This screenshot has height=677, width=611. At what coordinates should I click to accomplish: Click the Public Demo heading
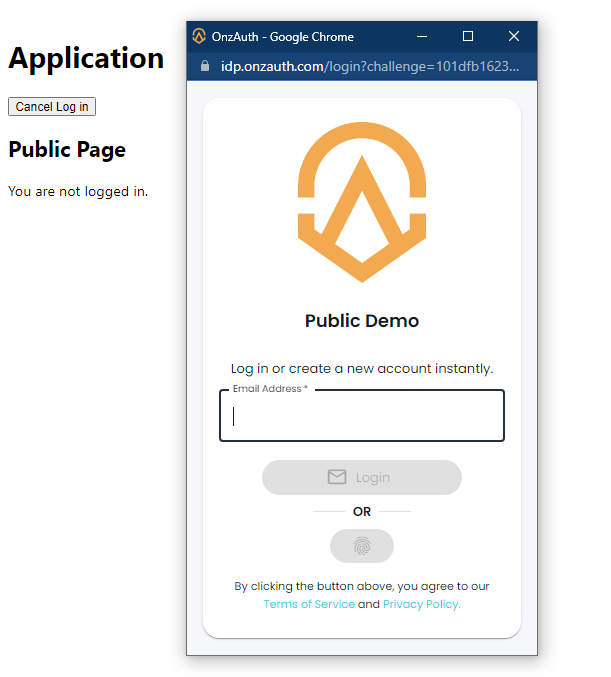[x=362, y=321]
